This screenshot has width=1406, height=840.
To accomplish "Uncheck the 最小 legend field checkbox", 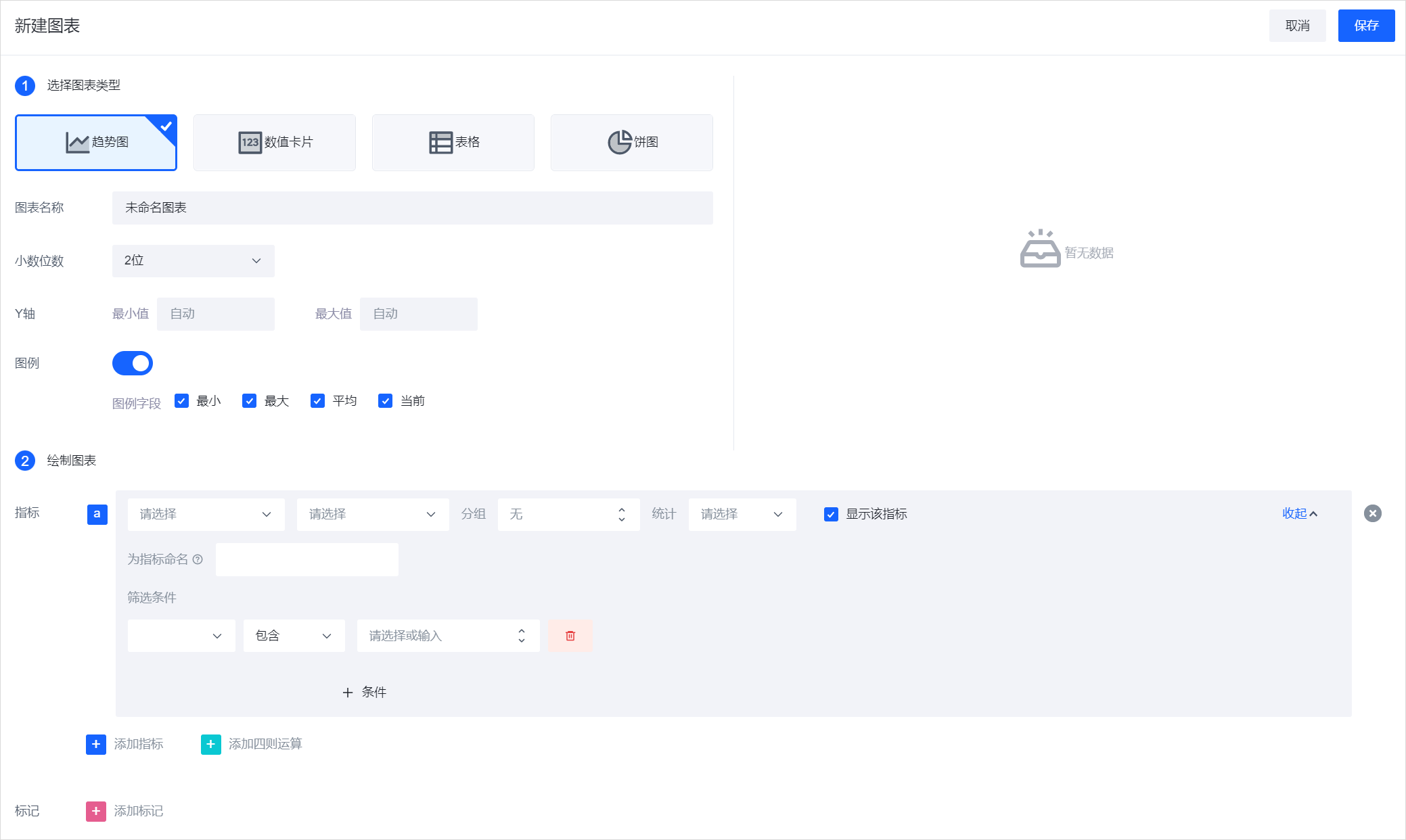I will click(181, 401).
